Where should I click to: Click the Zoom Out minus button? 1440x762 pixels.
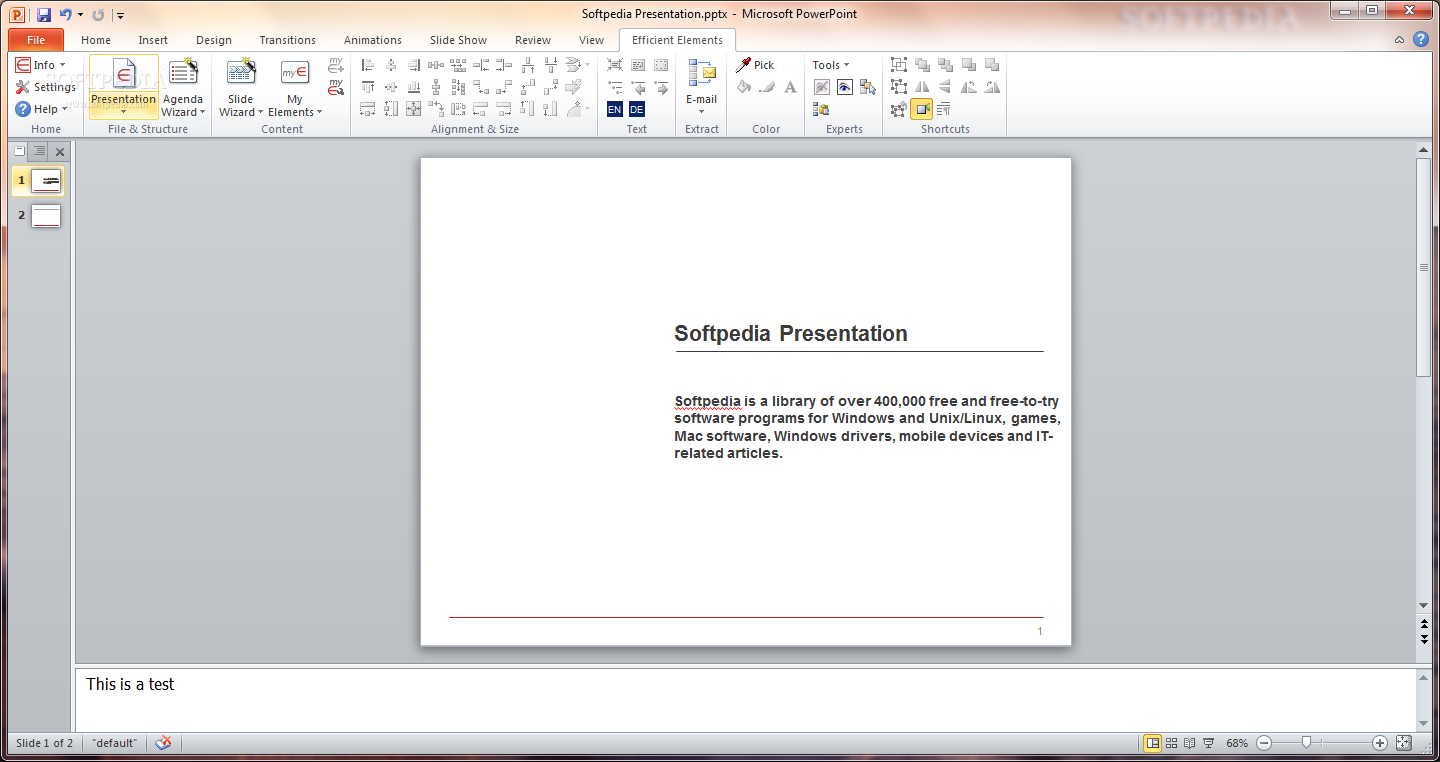coord(1264,743)
